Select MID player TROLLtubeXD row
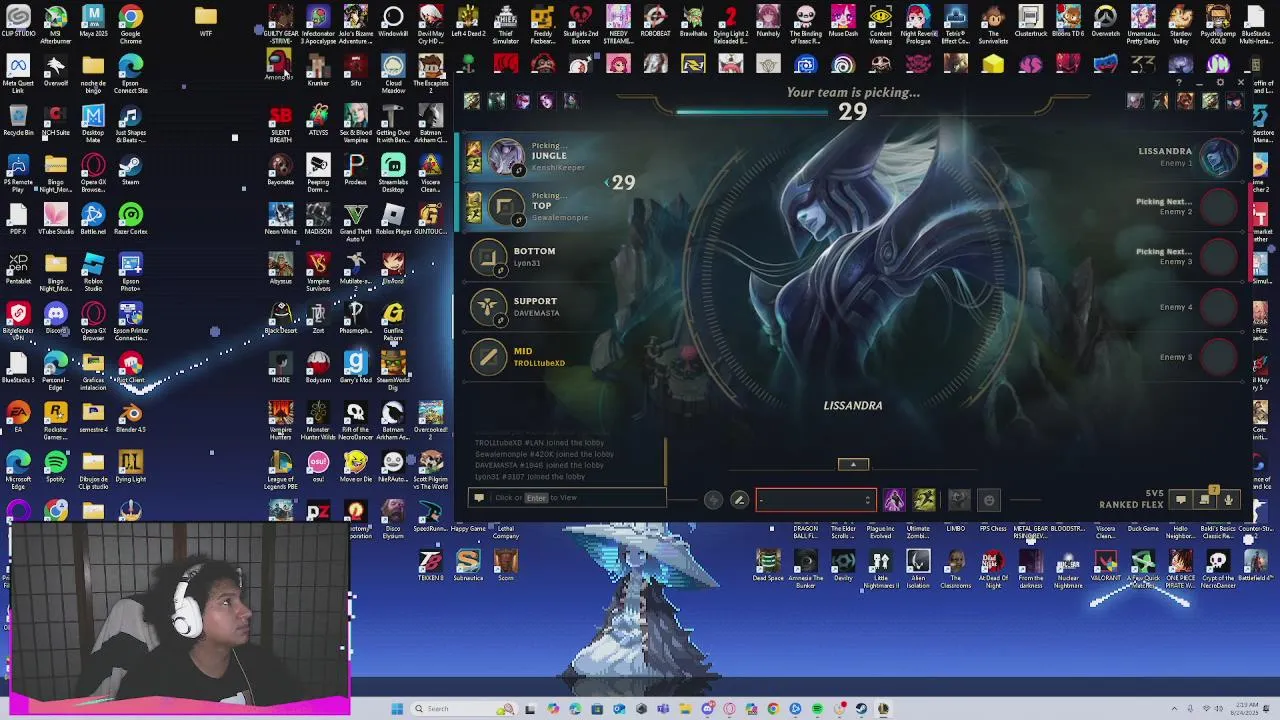The height and width of the screenshot is (720, 1280). pyautogui.click(x=531, y=357)
